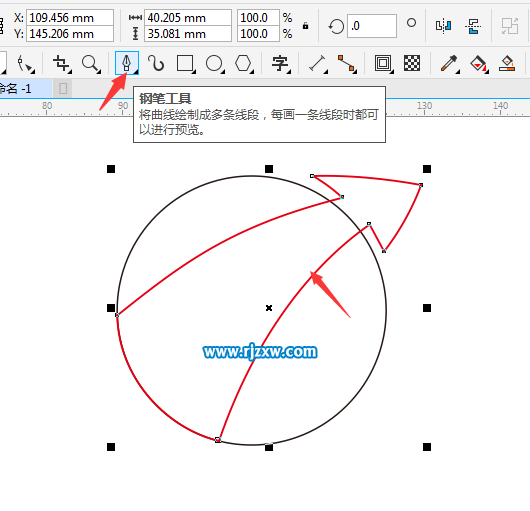Click the horizontal scale percentage field

(x=258, y=18)
